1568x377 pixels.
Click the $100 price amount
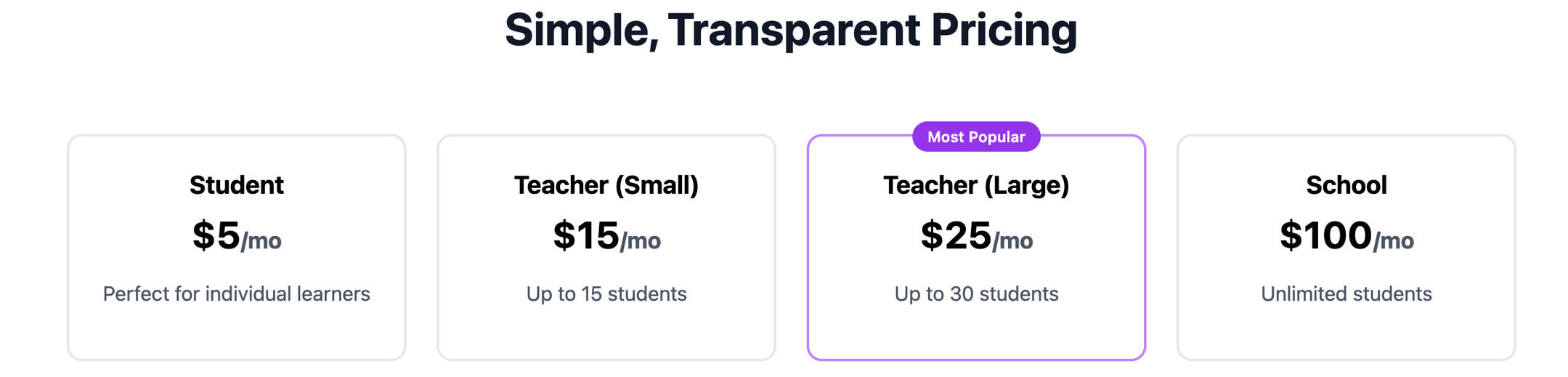tap(1325, 235)
